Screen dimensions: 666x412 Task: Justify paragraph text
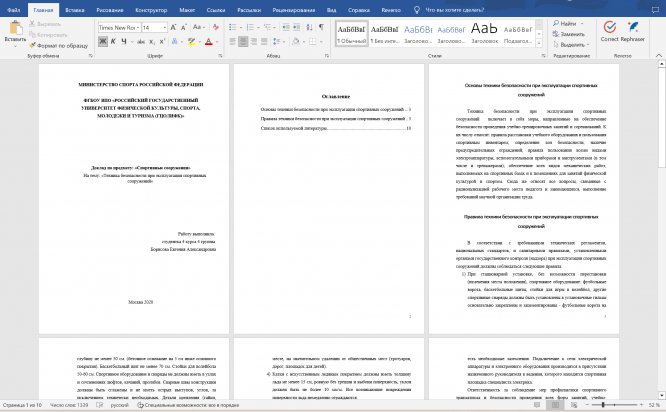[x=264, y=42]
